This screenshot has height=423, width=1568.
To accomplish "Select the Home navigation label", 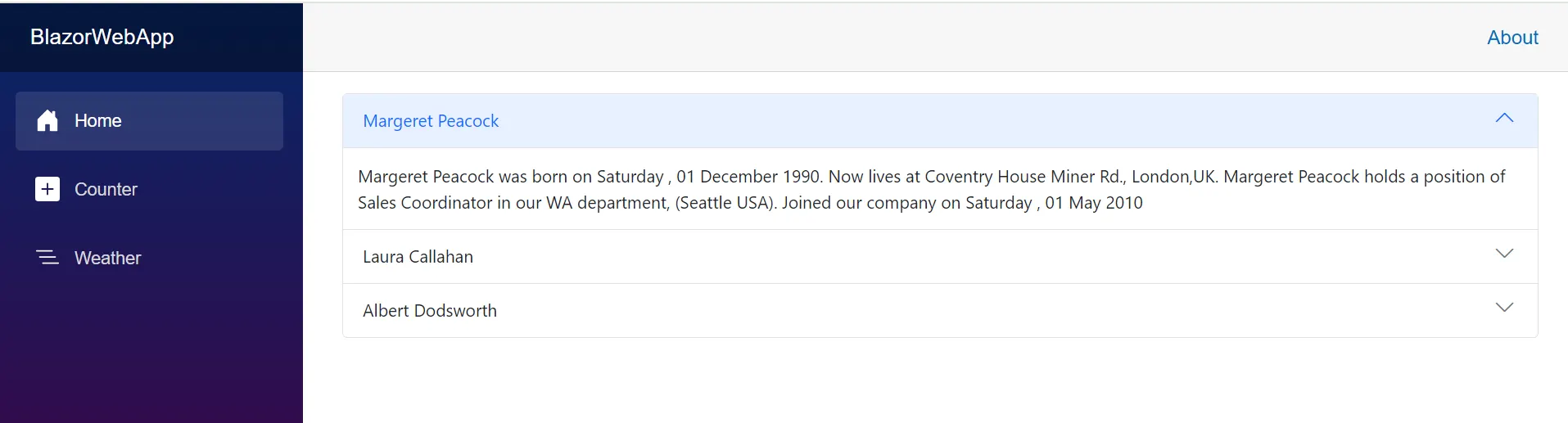I will 98,121.
